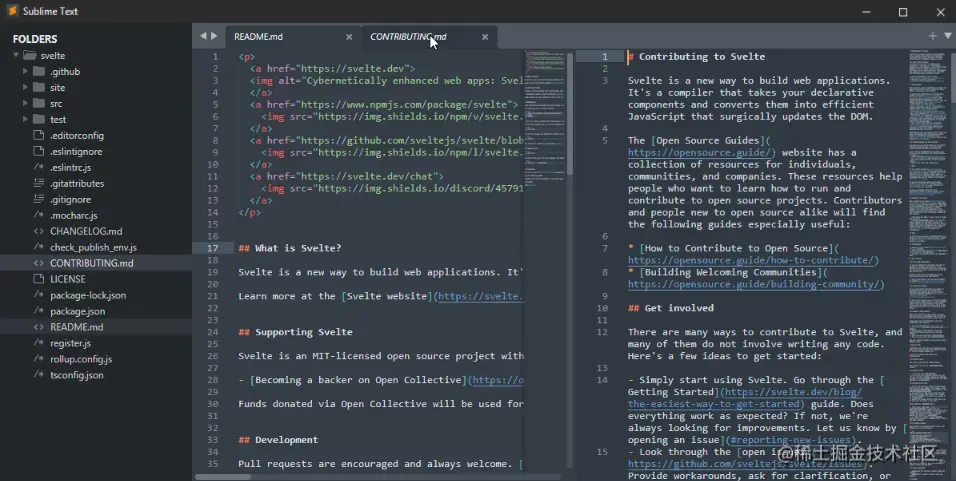
Task: Click the .mocharc.js code icon
Action: [39, 215]
